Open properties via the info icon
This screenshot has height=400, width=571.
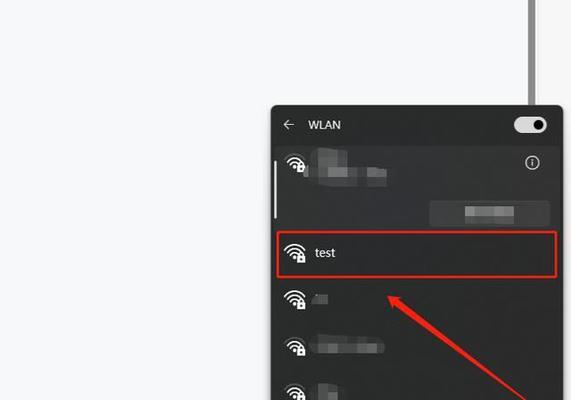tap(532, 162)
